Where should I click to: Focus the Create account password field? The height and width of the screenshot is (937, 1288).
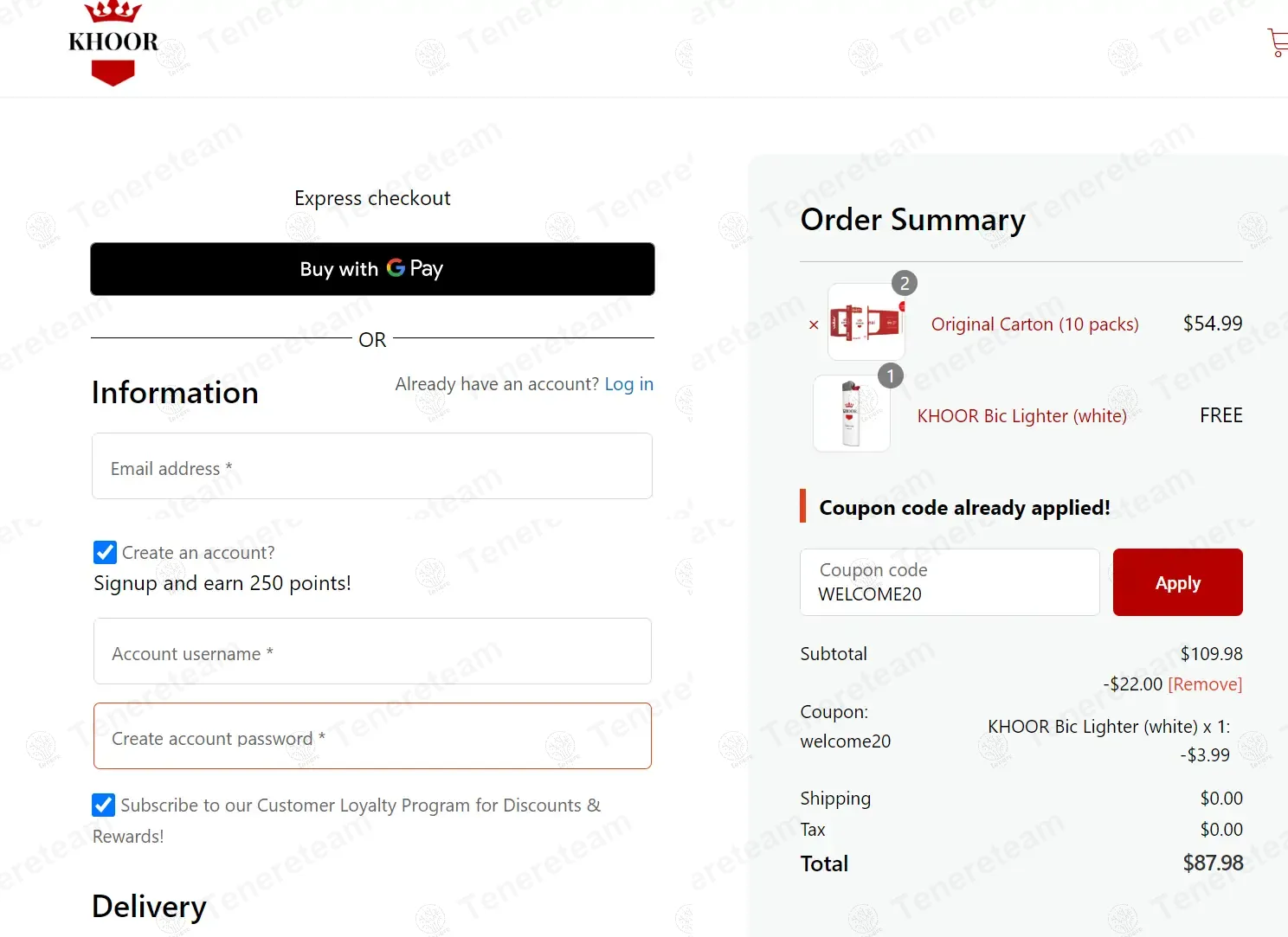(x=372, y=736)
